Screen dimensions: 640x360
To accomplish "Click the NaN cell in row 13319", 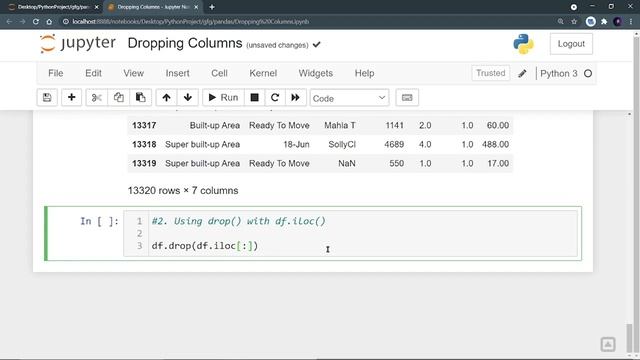I will [347, 163].
